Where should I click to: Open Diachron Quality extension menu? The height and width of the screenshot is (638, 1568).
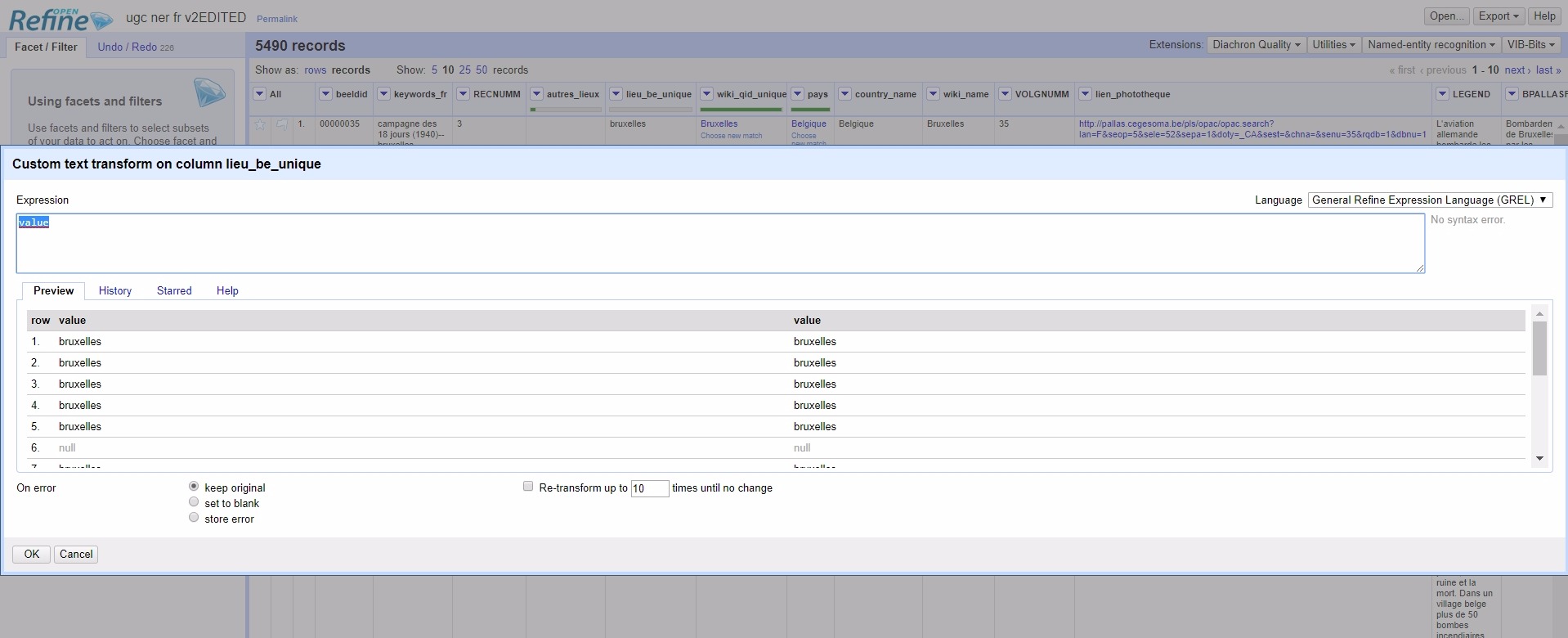point(1257,45)
